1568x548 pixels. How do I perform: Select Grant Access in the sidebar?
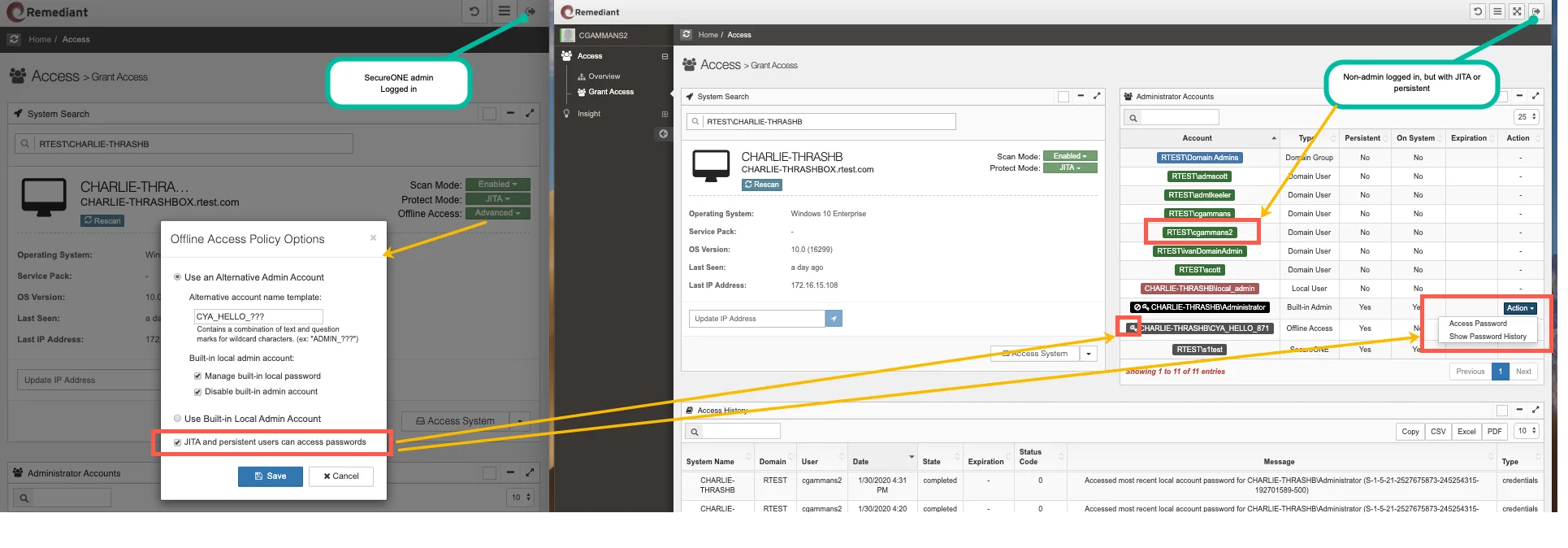point(611,92)
